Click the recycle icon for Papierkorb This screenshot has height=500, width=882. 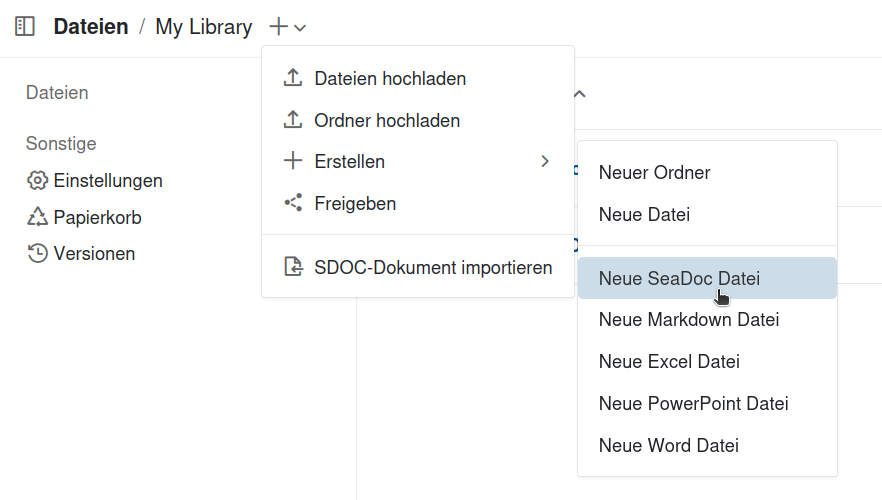pyautogui.click(x=38, y=217)
